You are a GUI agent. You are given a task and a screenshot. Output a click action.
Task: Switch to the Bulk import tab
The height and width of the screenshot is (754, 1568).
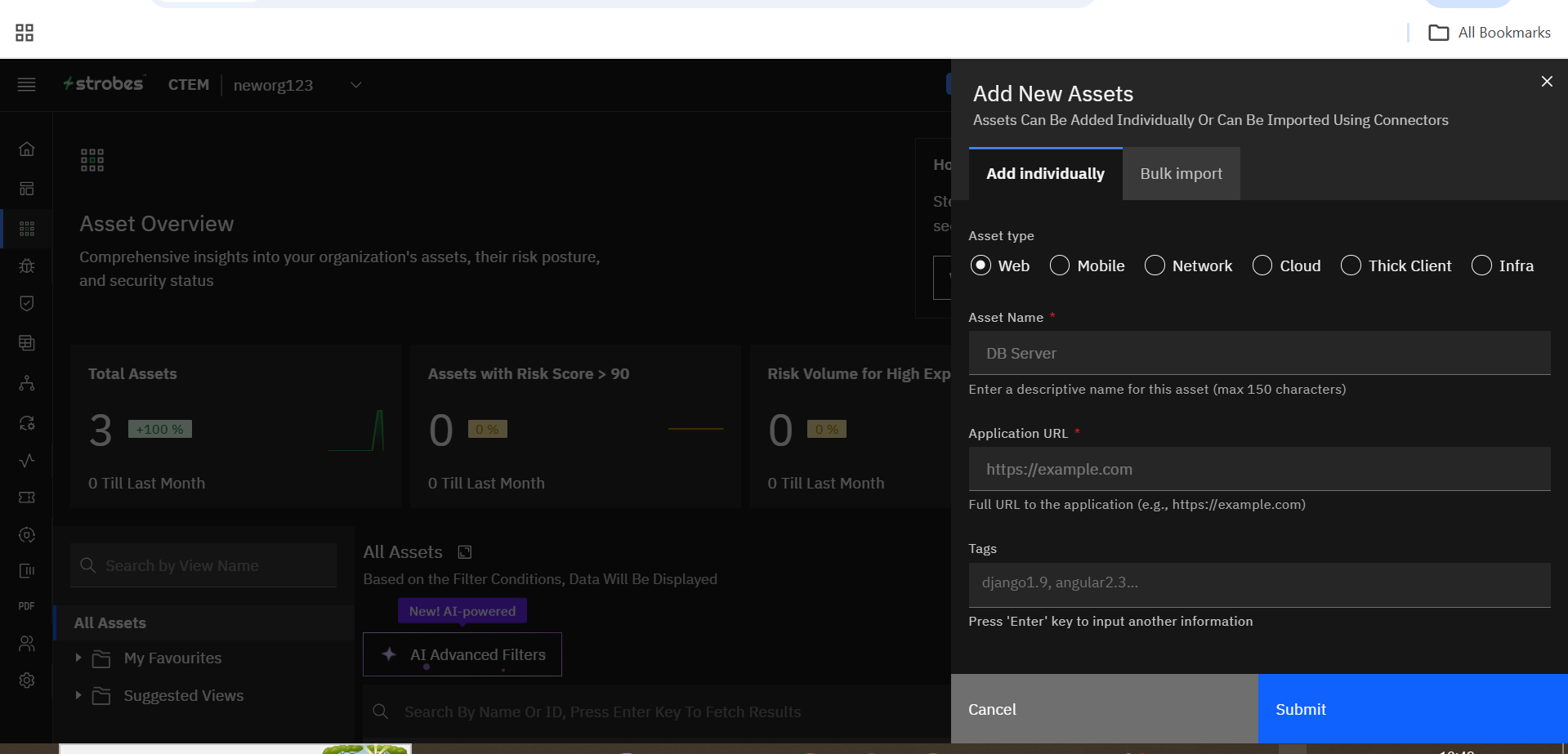pyautogui.click(x=1181, y=174)
